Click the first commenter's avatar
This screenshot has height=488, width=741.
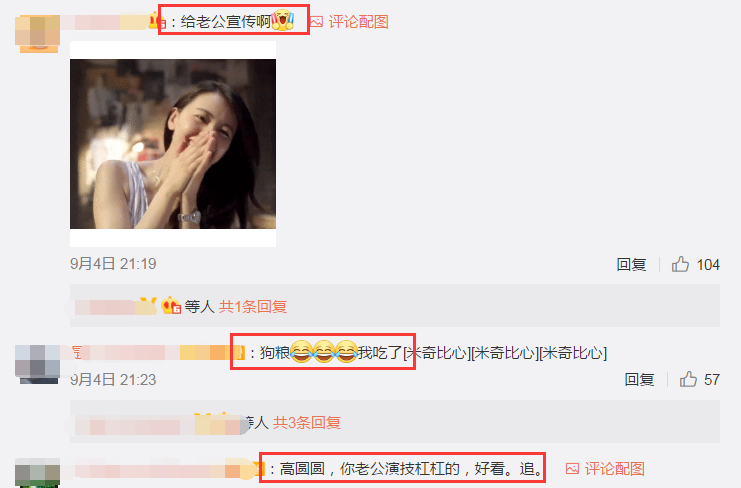pos(37,33)
